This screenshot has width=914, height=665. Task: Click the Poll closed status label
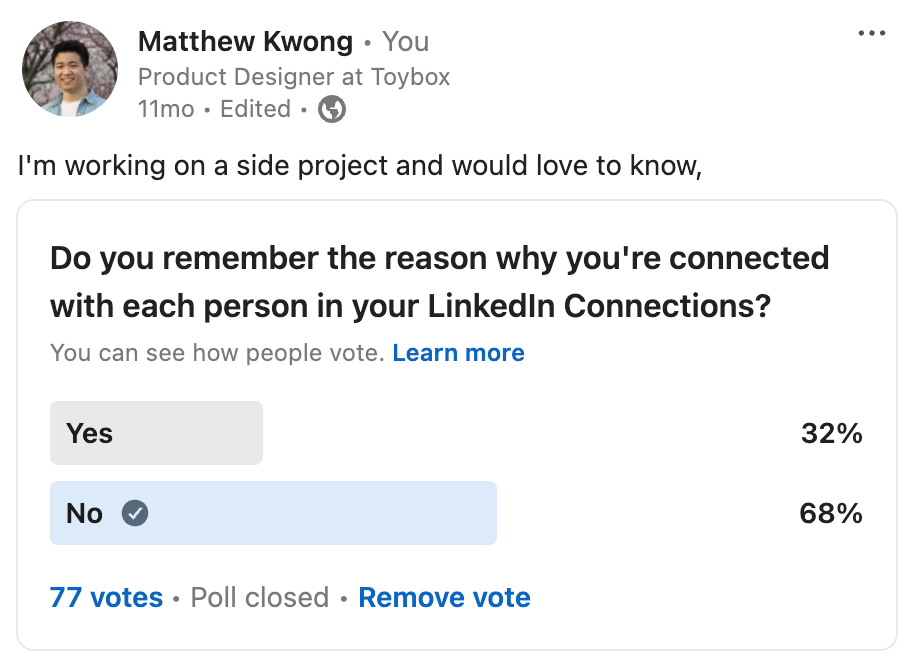pyautogui.click(x=260, y=597)
